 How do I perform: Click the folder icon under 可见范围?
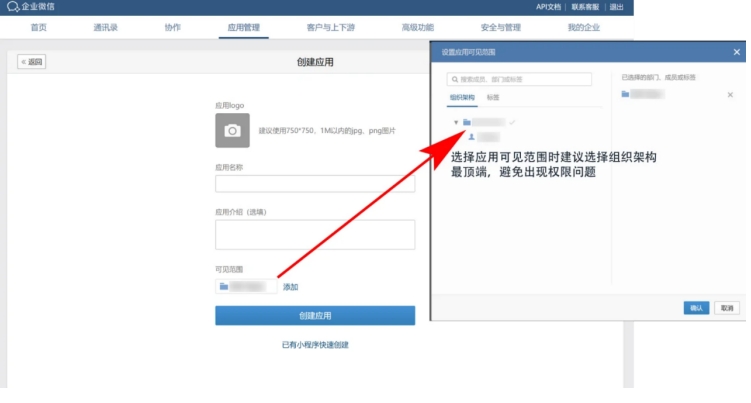(x=224, y=287)
